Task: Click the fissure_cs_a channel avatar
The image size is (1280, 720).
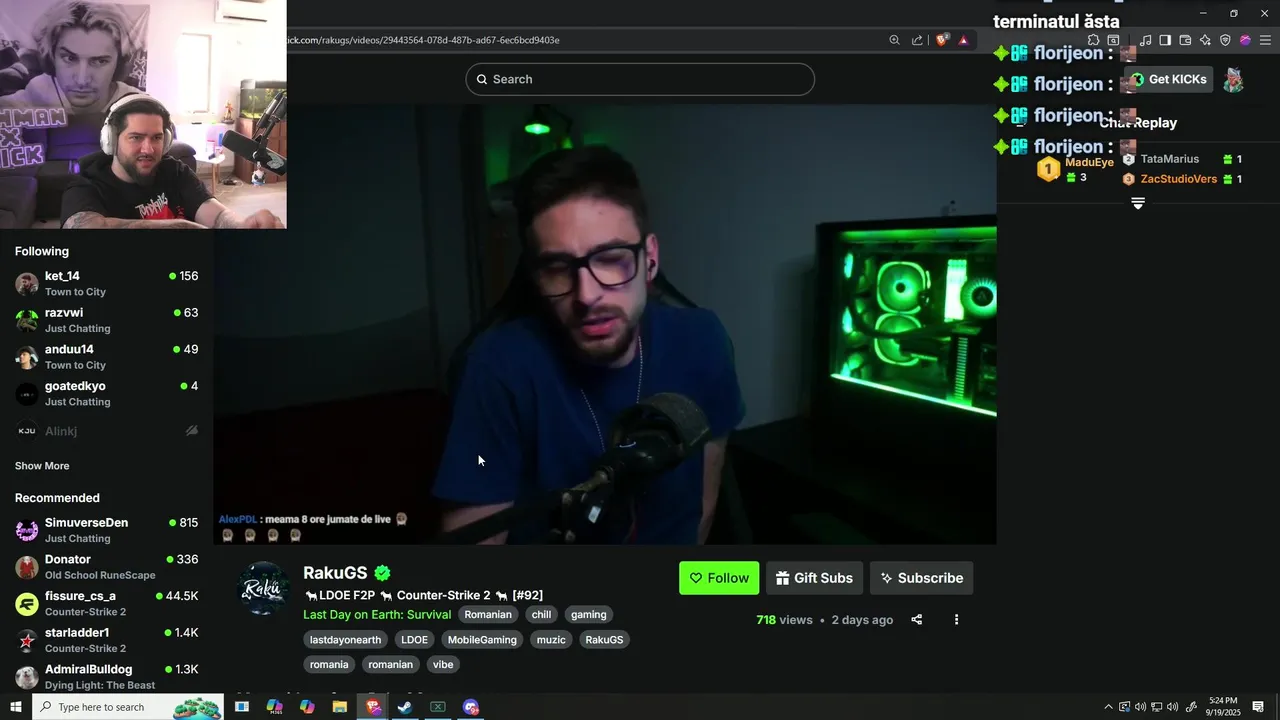Action: [27, 604]
